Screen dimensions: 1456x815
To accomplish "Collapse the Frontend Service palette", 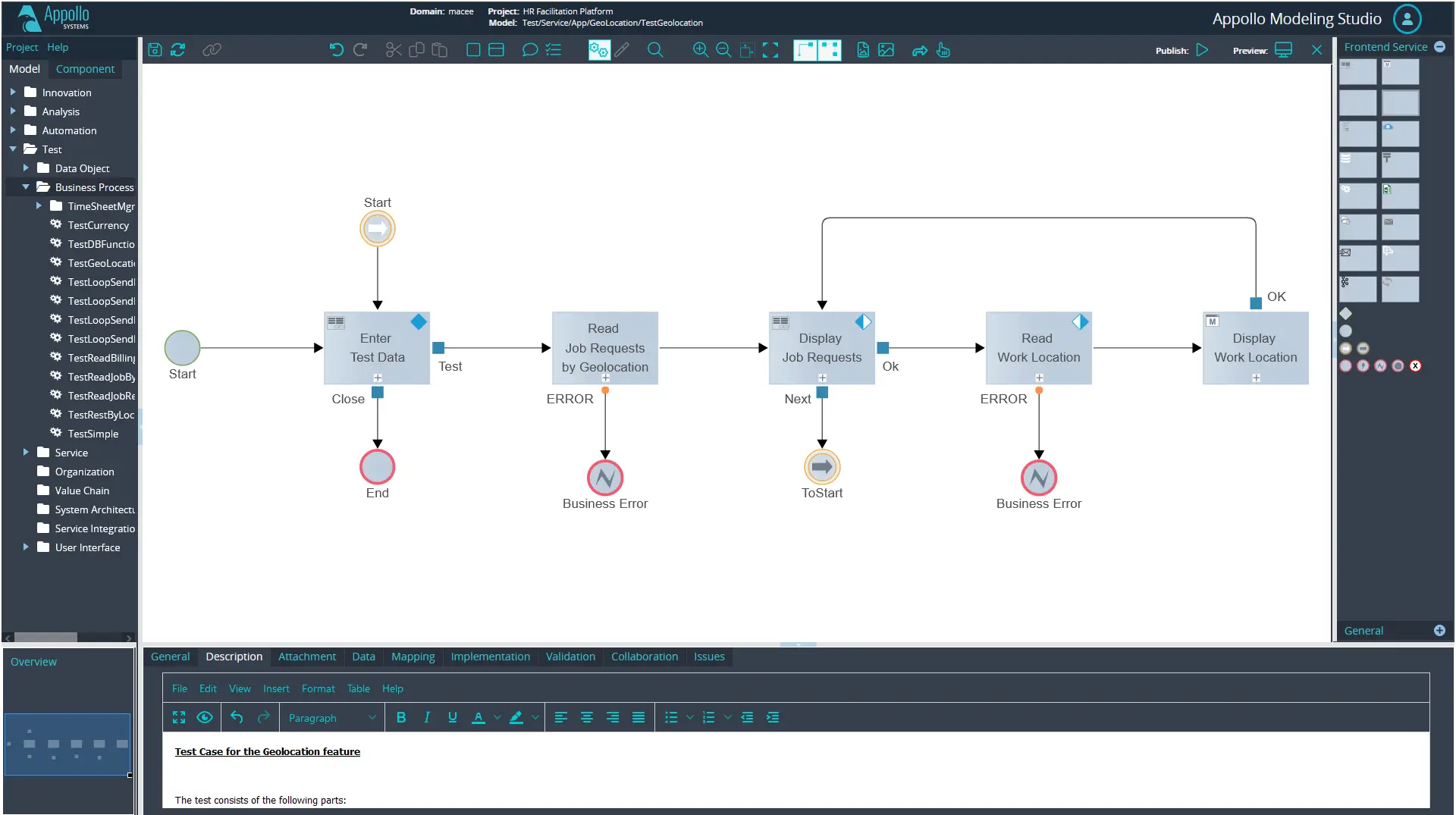I will pos(1439,47).
